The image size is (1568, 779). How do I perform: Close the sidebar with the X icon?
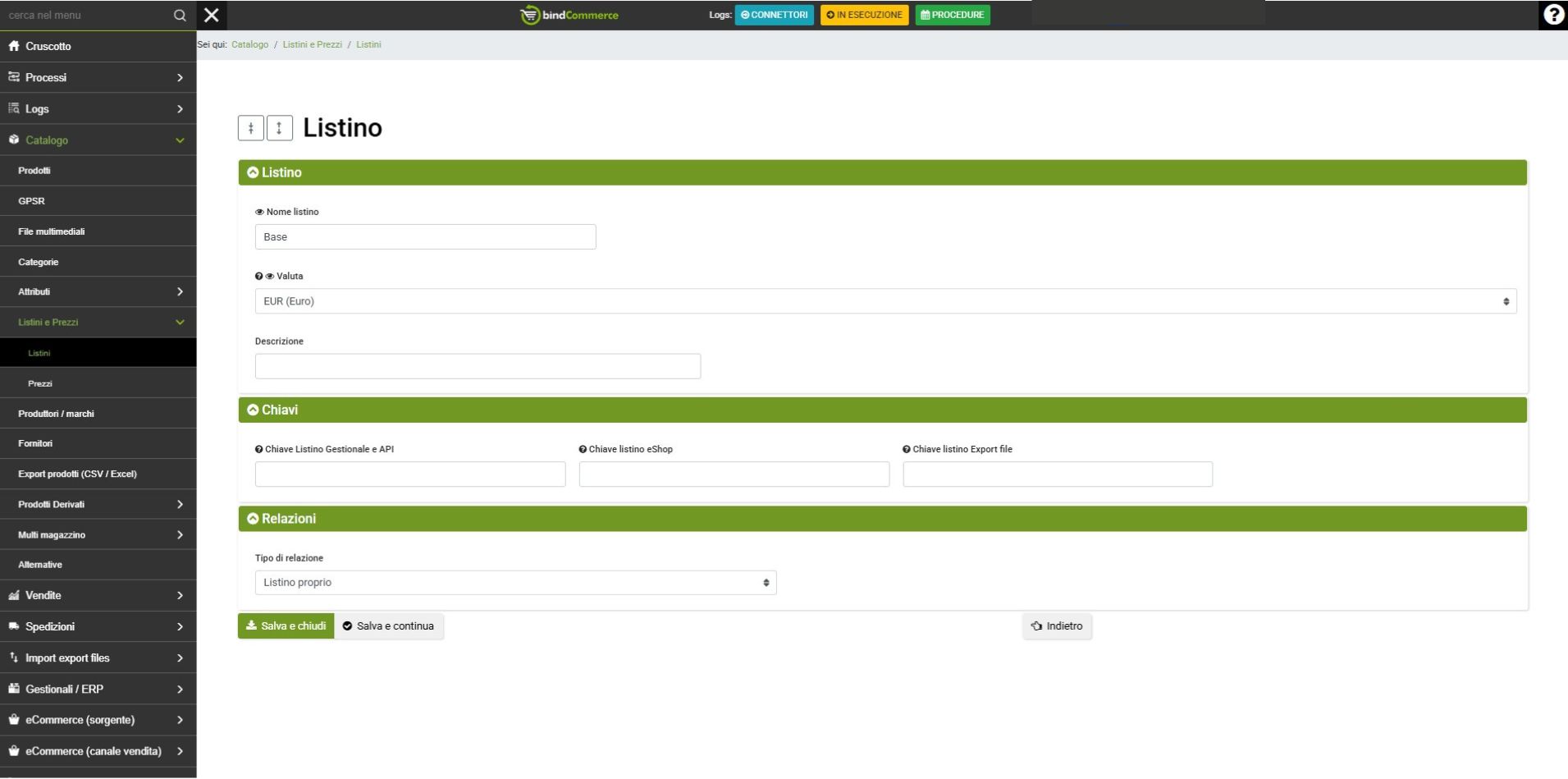point(212,15)
